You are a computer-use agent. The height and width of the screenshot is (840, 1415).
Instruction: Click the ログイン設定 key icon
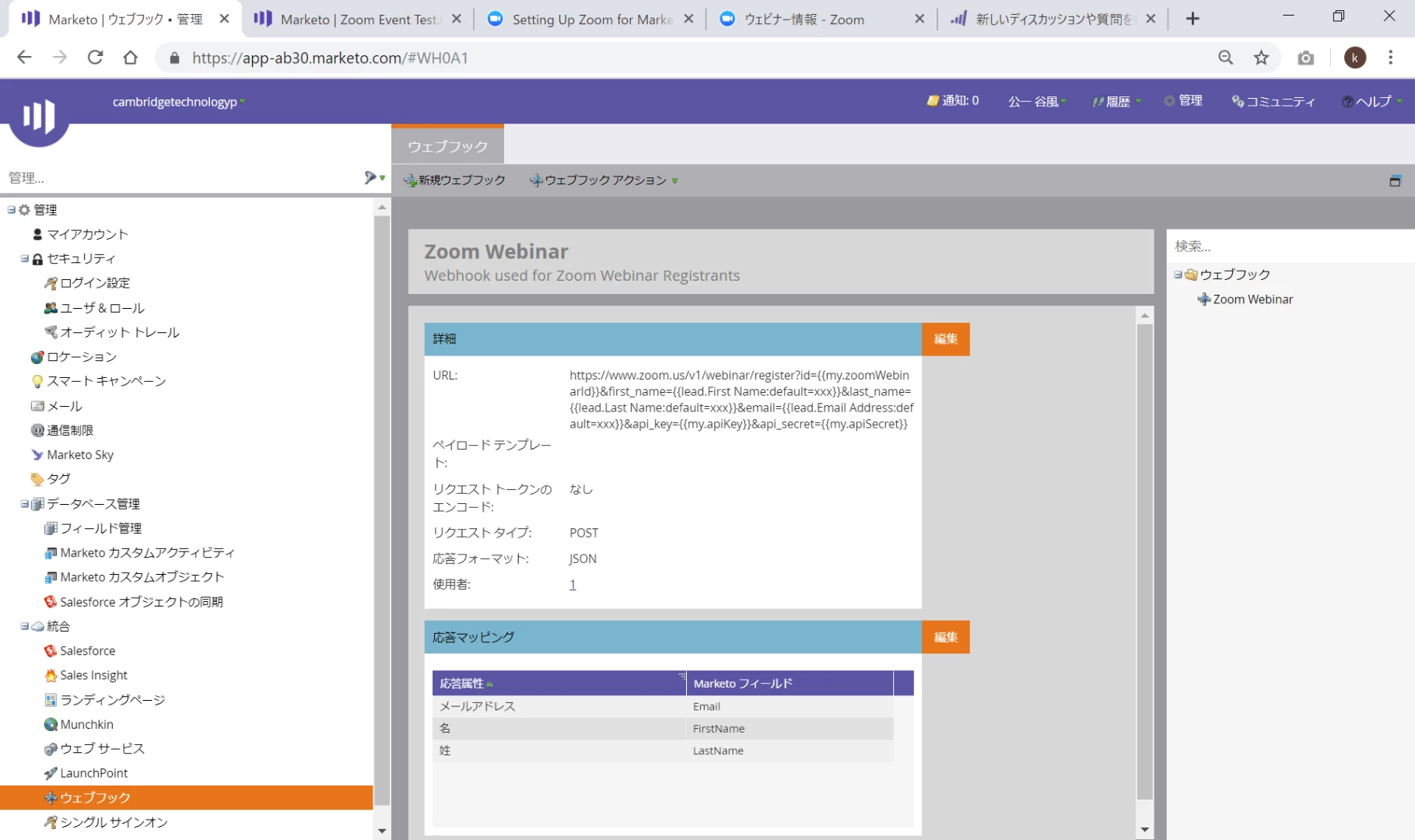point(51,283)
